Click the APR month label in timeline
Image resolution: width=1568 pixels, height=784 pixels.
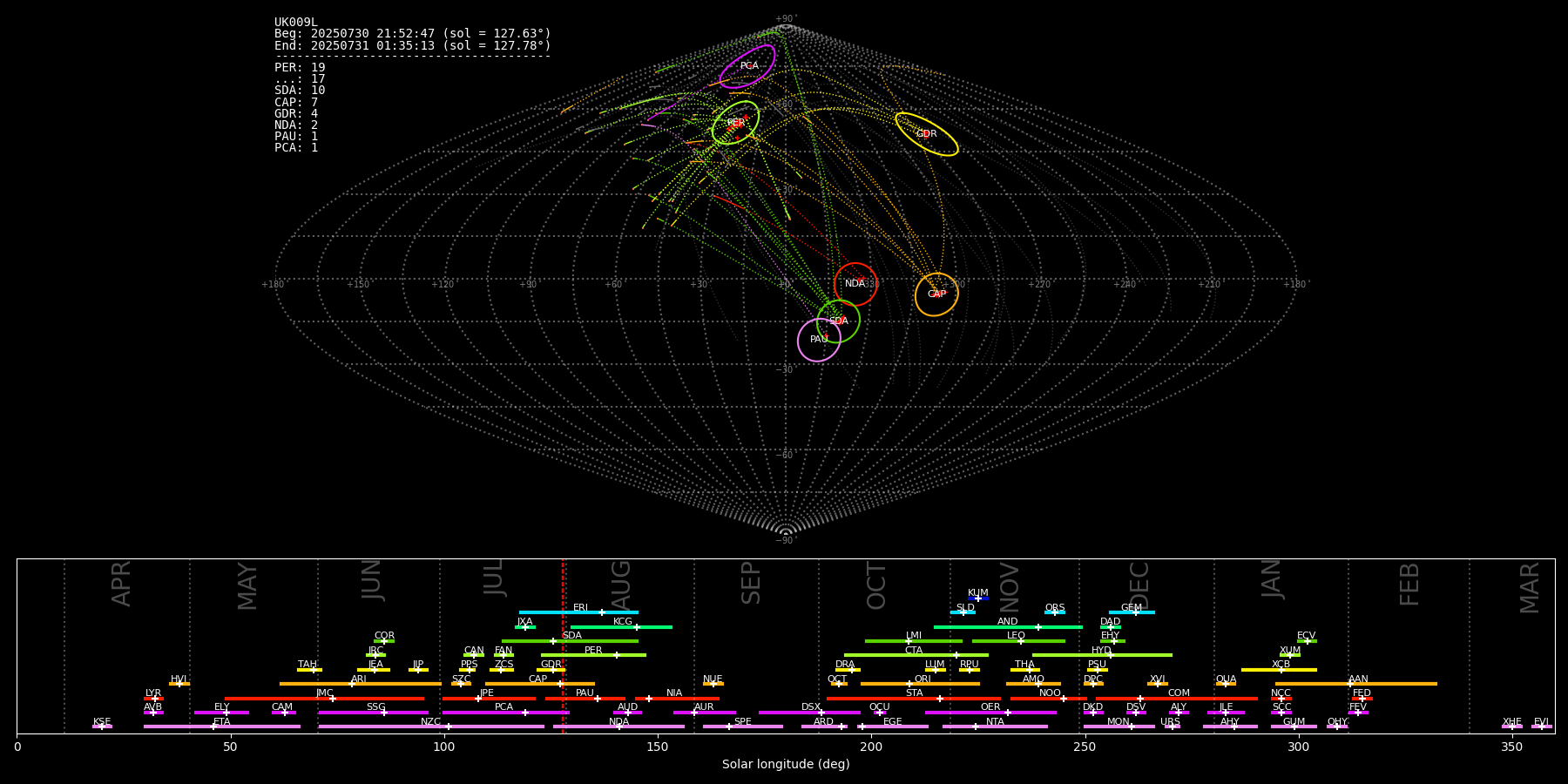pyautogui.click(x=121, y=584)
